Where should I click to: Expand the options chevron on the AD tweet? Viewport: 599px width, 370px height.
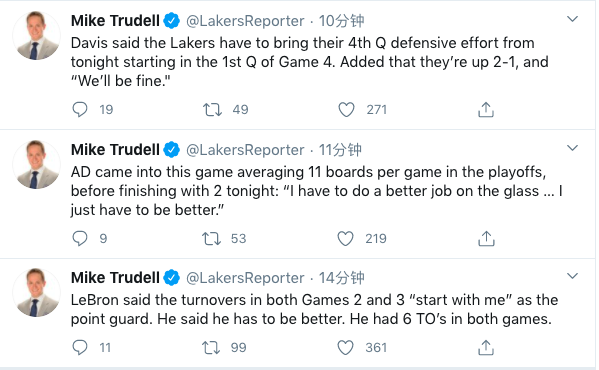tap(572, 148)
